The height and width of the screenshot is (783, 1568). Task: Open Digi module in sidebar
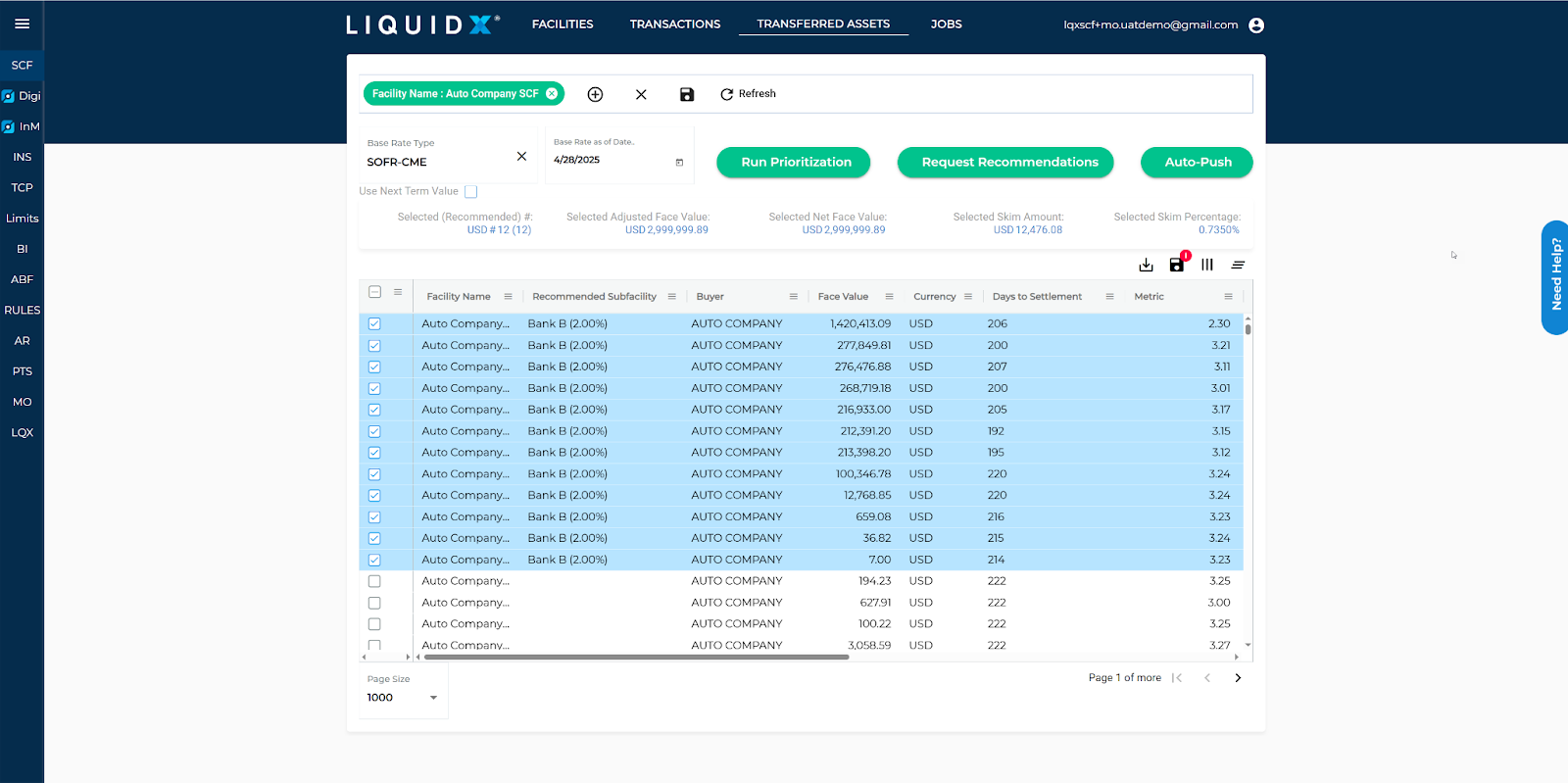click(x=22, y=96)
